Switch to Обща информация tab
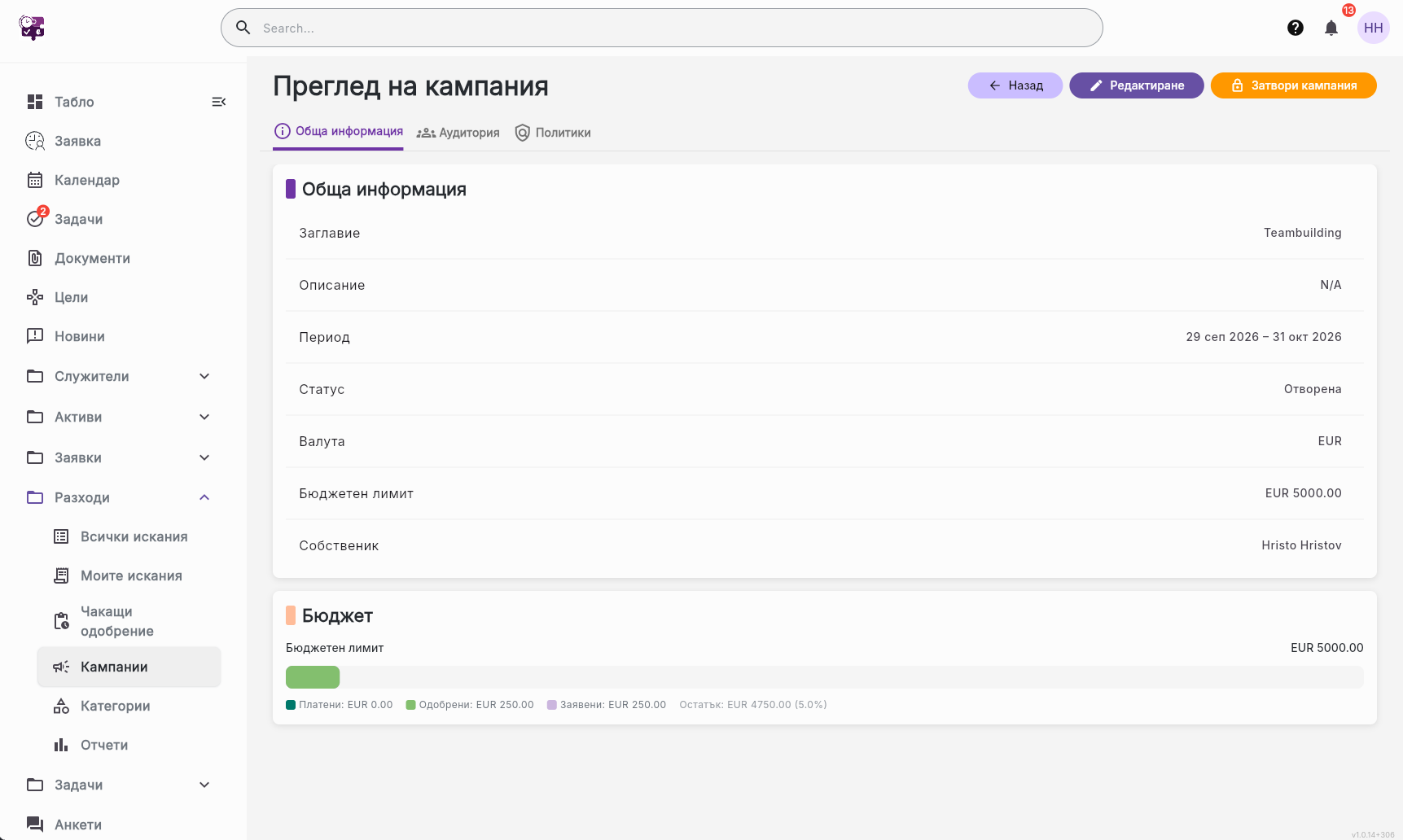 tap(339, 132)
